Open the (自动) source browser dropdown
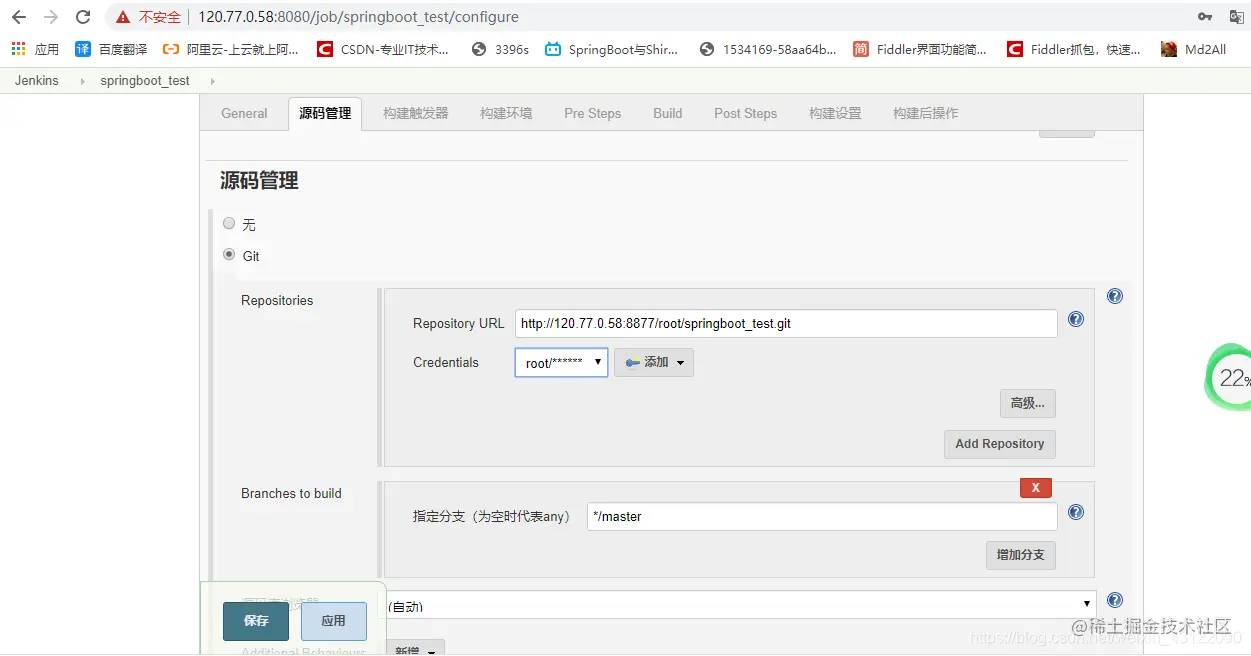The height and width of the screenshot is (656, 1251). click(741, 605)
